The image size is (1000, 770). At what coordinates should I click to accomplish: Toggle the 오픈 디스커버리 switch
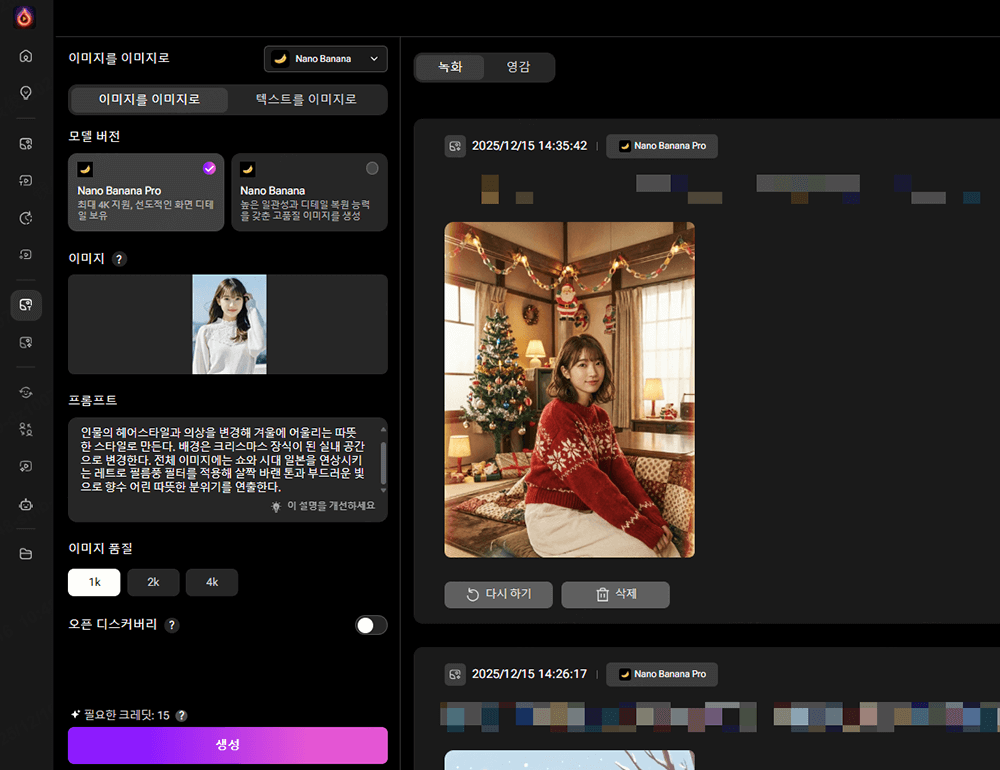coord(371,625)
